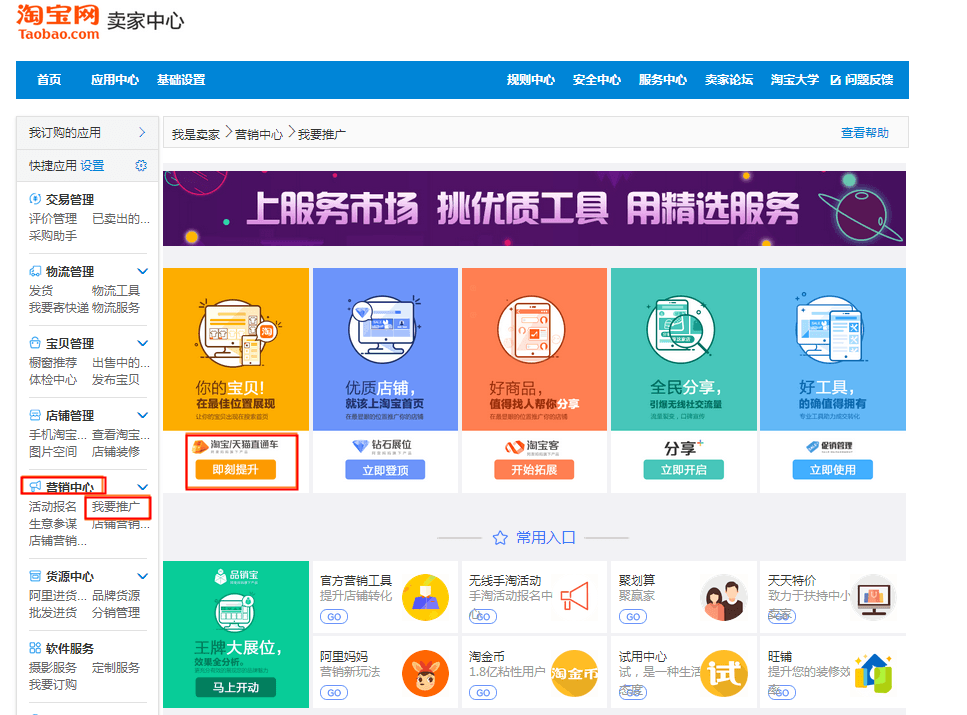The width and height of the screenshot is (967, 715).
Task: Click the 立即开启 button
Action: click(683, 470)
